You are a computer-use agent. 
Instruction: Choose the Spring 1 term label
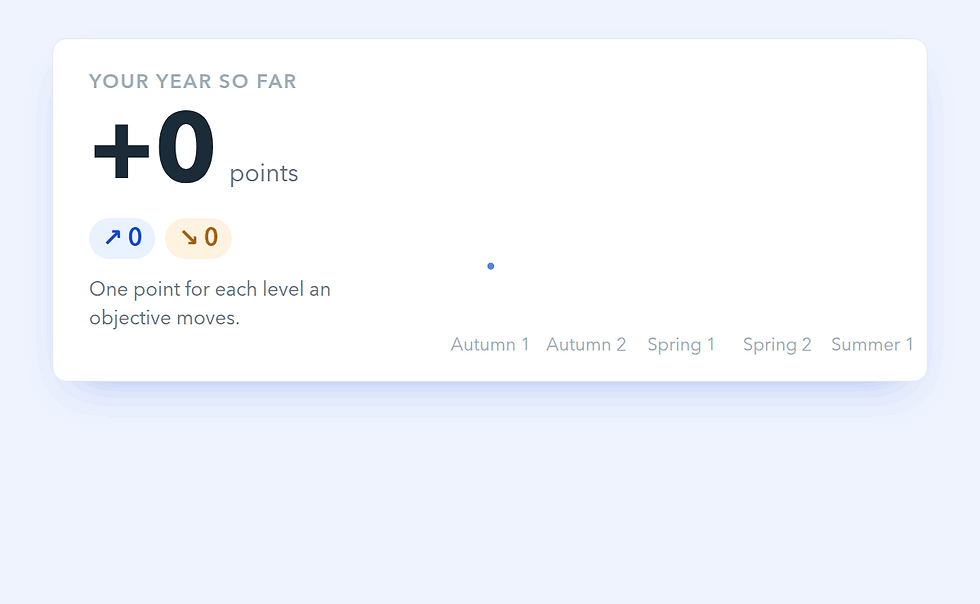coord(681,345)
